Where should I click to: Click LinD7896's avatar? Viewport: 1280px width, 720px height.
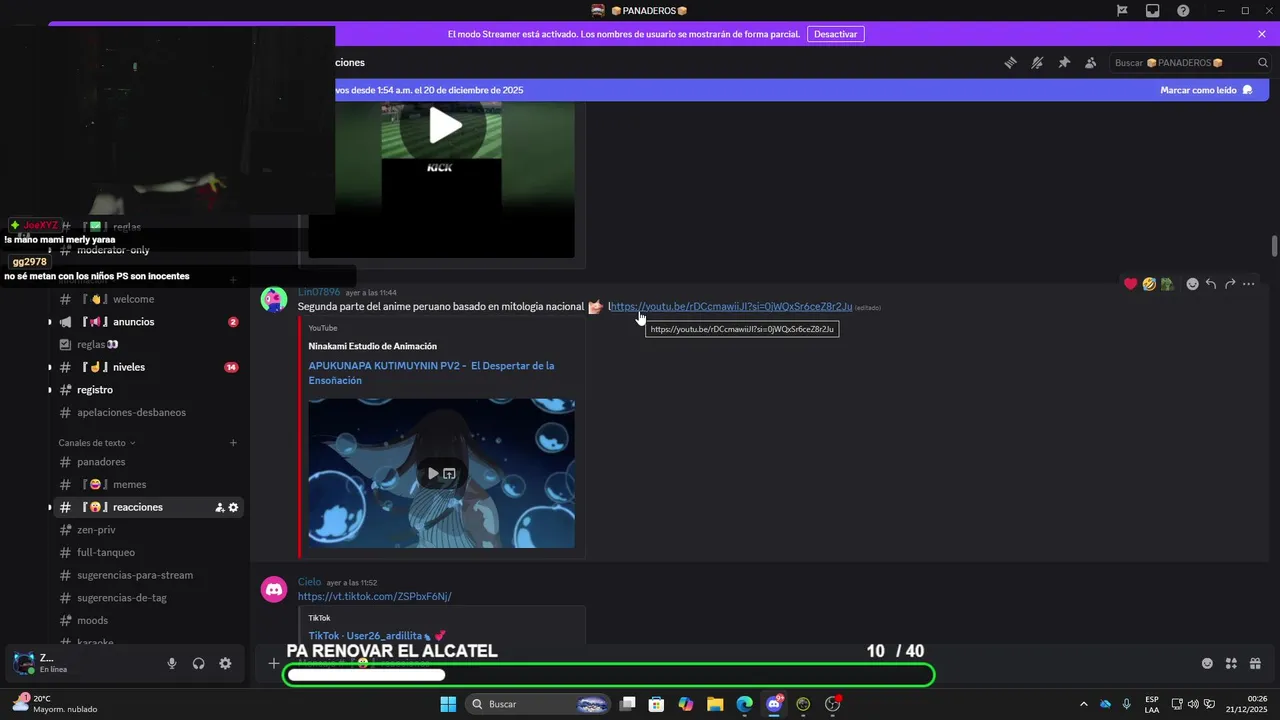coord(274,300)
